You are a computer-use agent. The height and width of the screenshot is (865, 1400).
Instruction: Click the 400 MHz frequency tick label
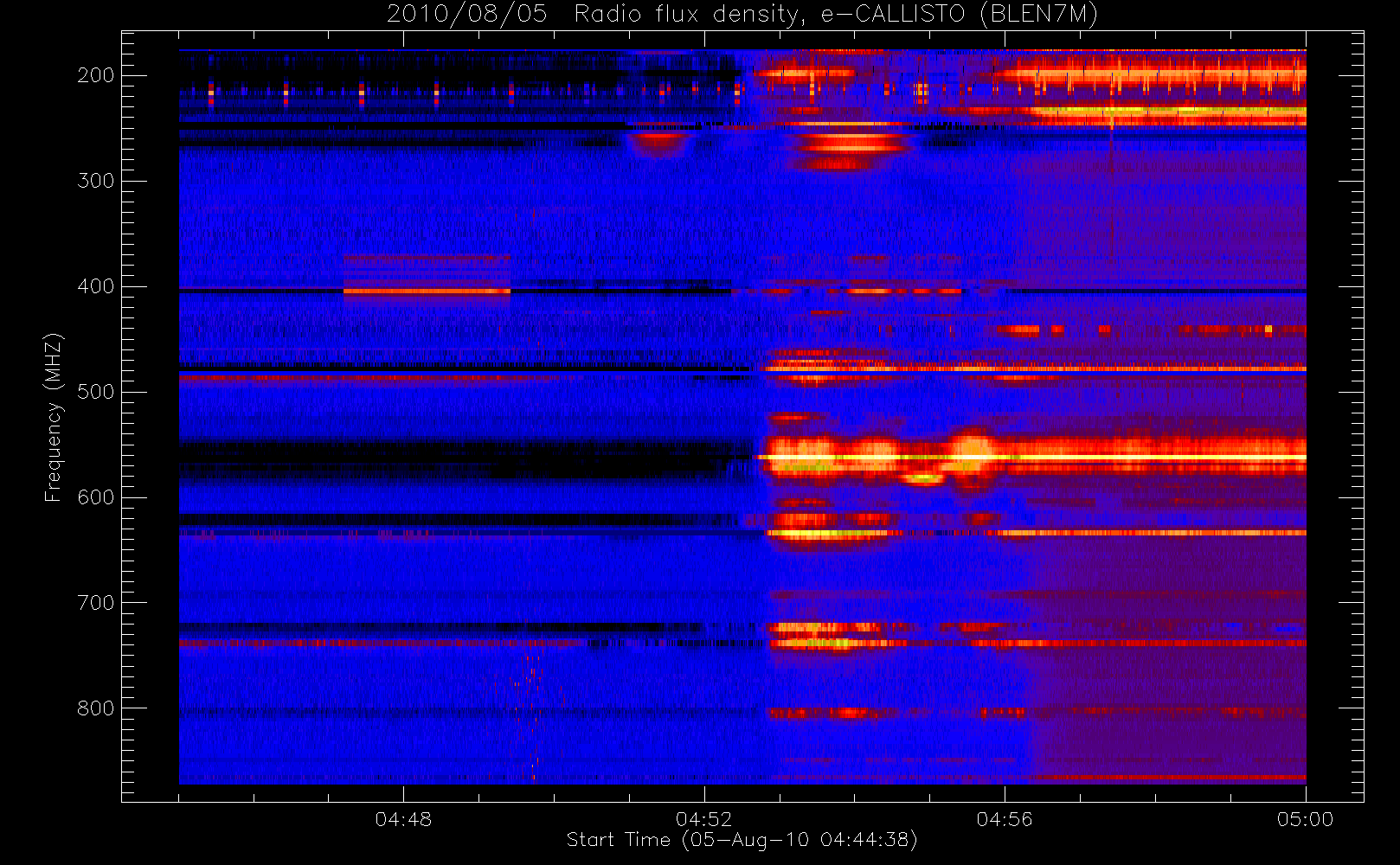coord(95,286)
